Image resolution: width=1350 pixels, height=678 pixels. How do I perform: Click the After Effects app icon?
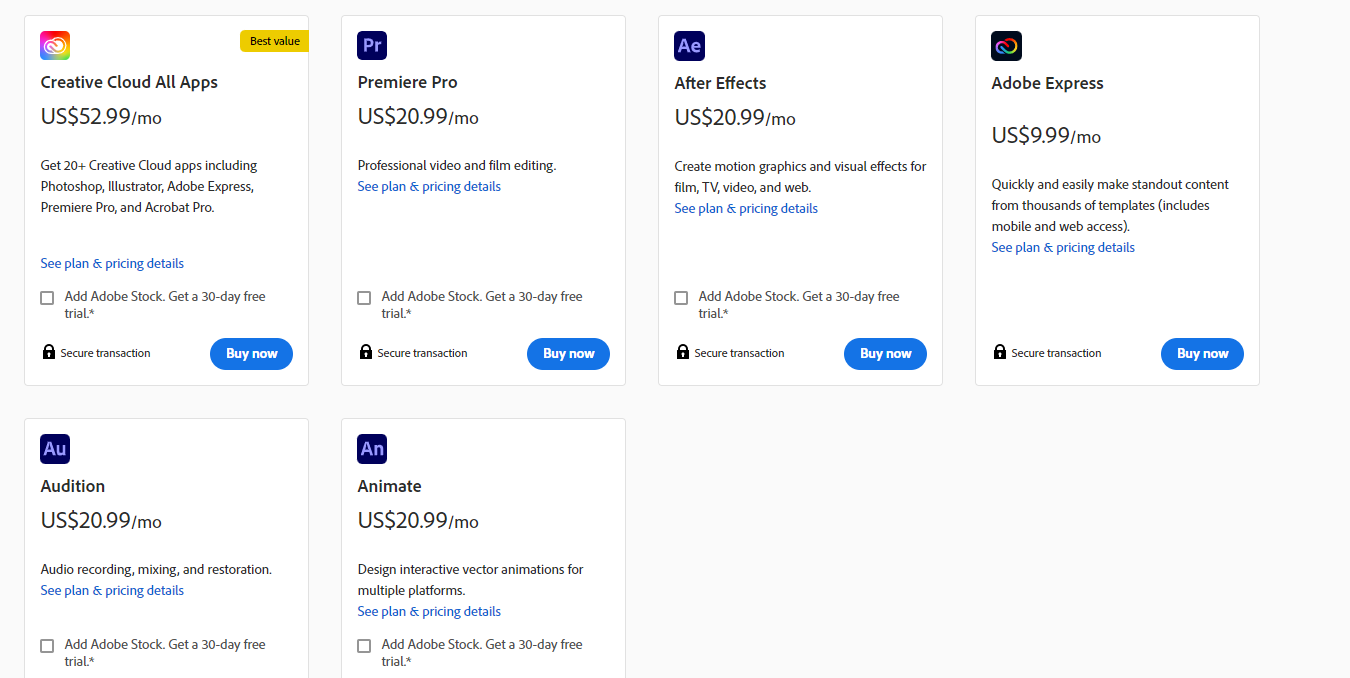[689, 46]
